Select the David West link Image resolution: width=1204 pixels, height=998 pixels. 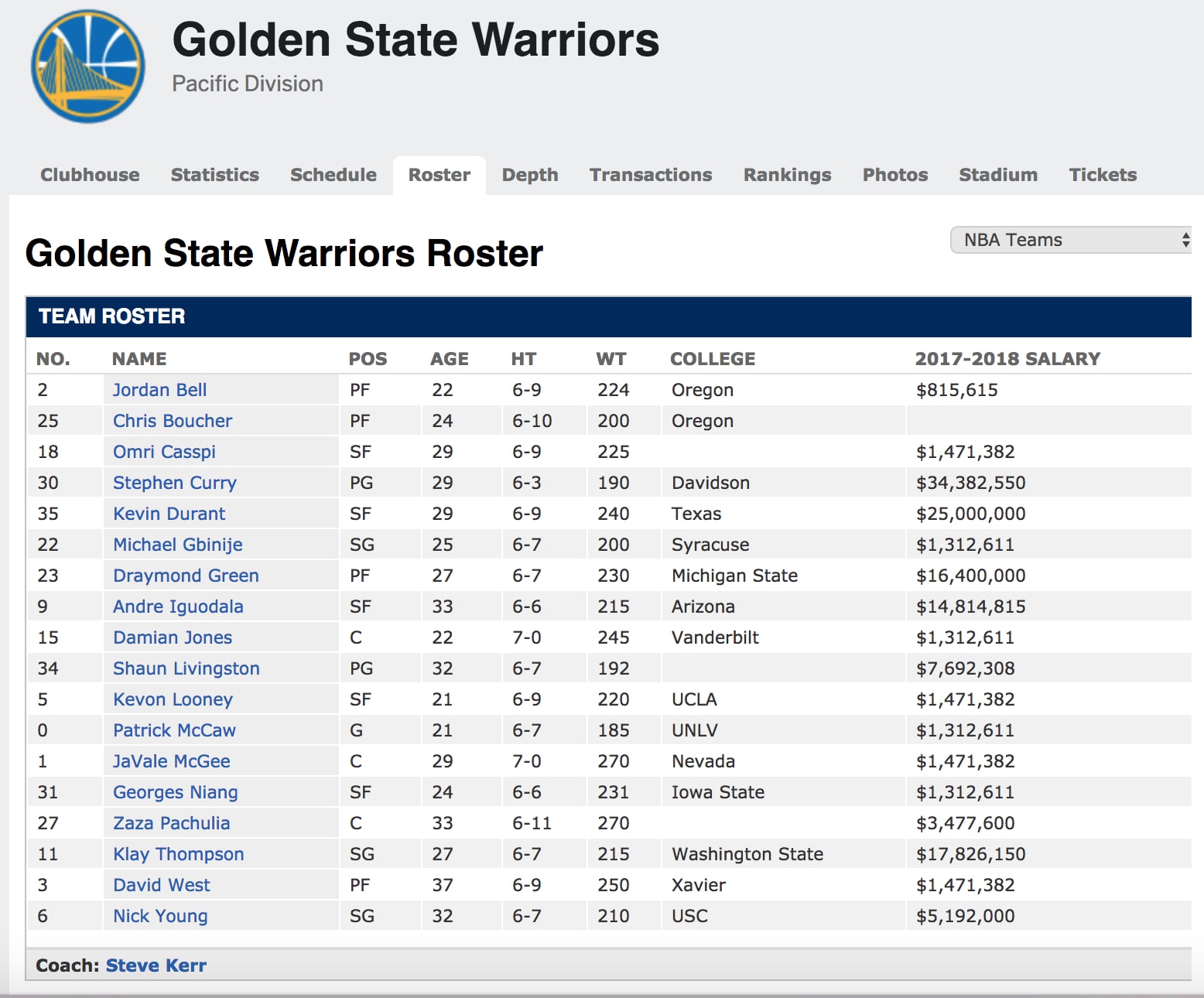[x=162, y=885]
